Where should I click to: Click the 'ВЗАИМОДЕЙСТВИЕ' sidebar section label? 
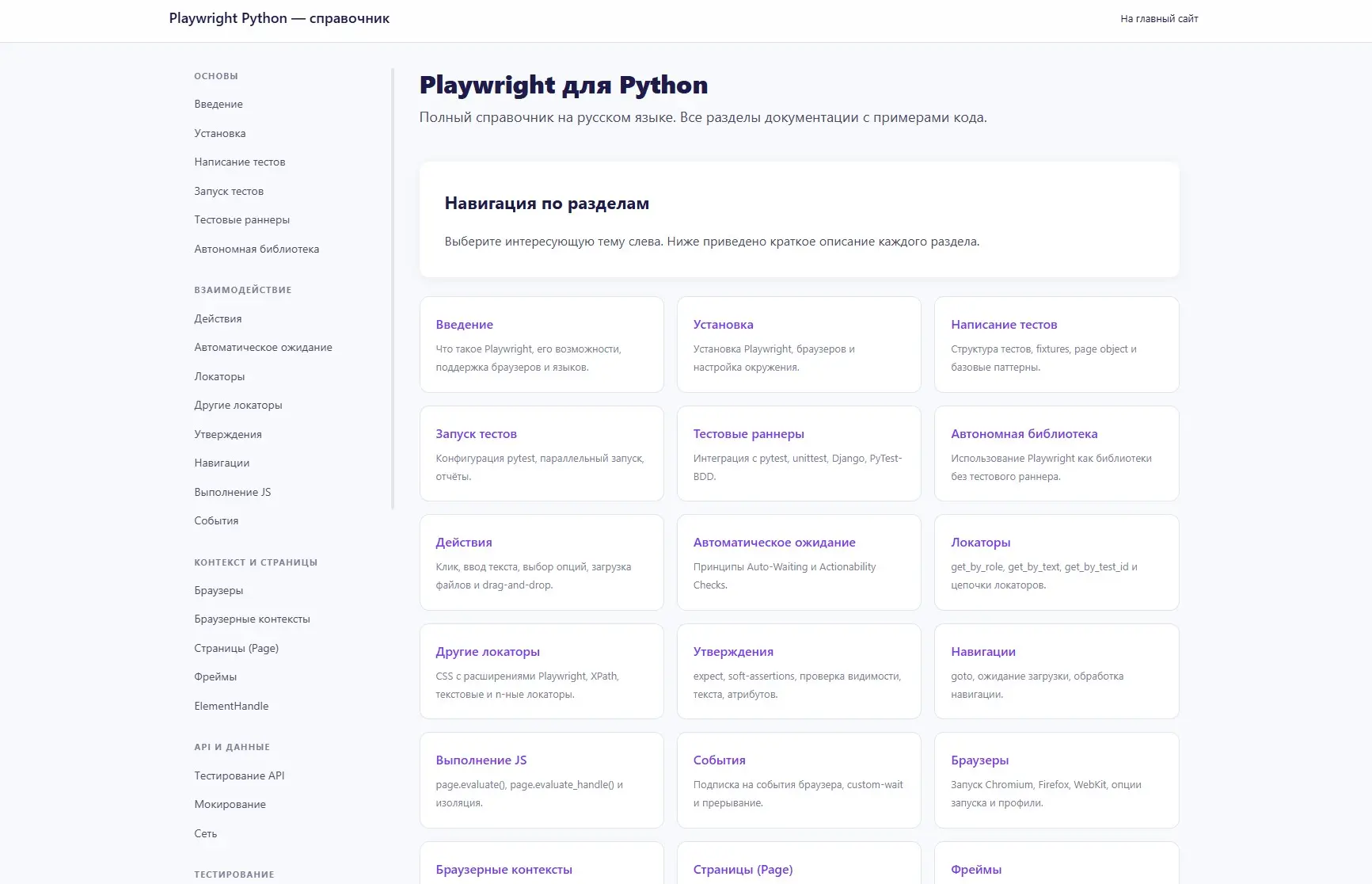point(243,290)
